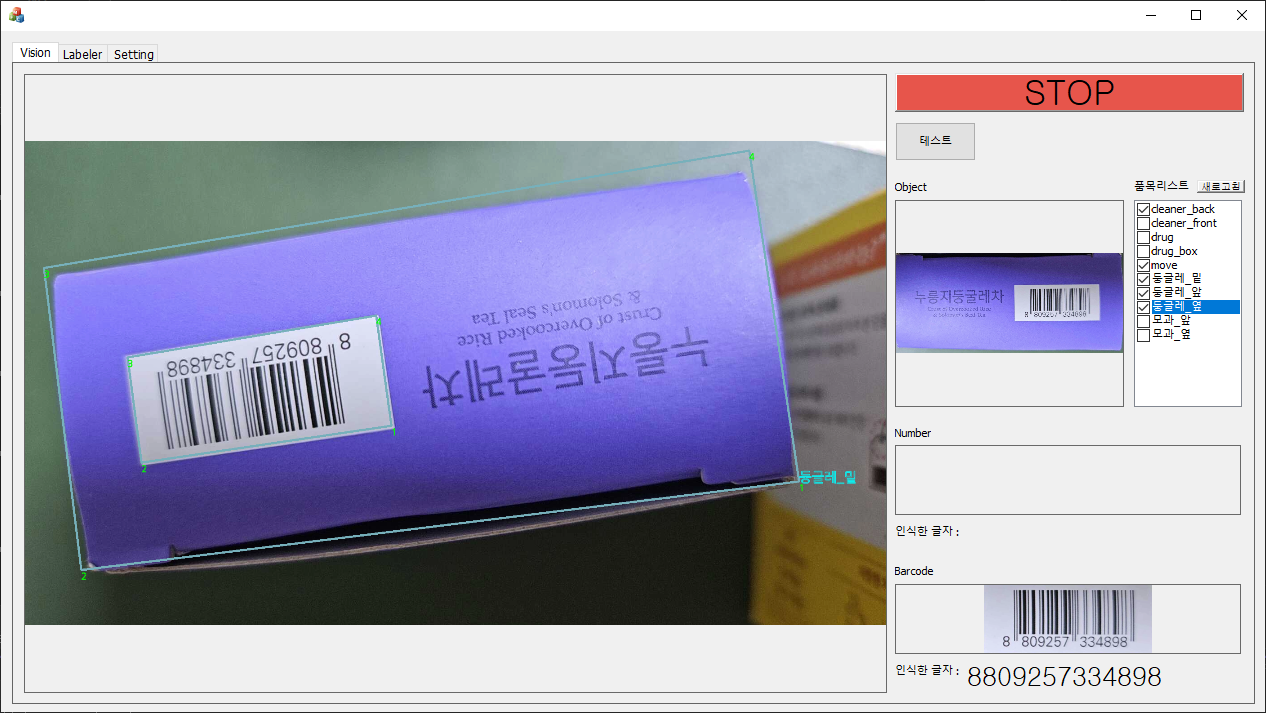1266x713 pixels.
Task: Check the 모과_옆 checkbox
Action: click(1143, 335)
